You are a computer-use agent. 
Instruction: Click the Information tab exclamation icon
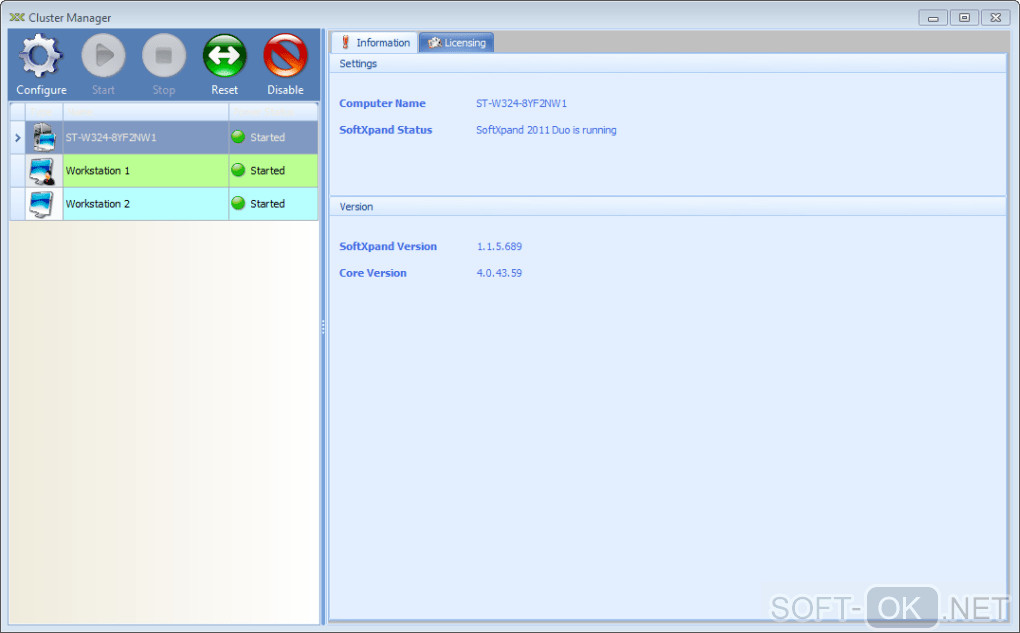pos(345,42)
